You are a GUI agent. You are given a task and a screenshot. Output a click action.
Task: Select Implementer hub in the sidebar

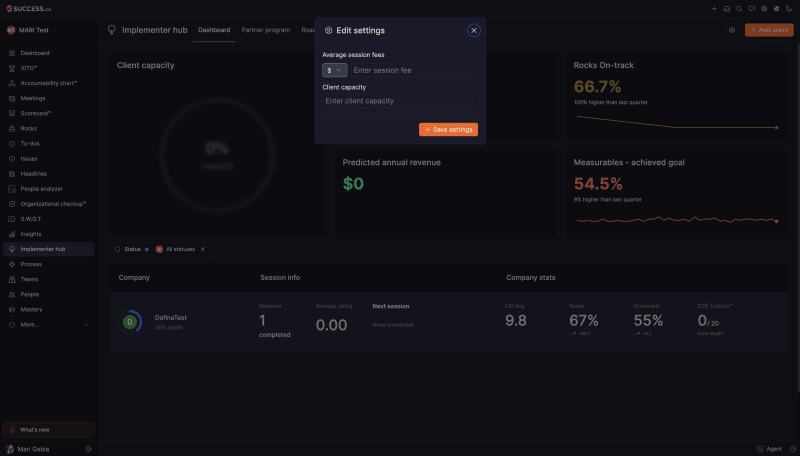[48, 249]
